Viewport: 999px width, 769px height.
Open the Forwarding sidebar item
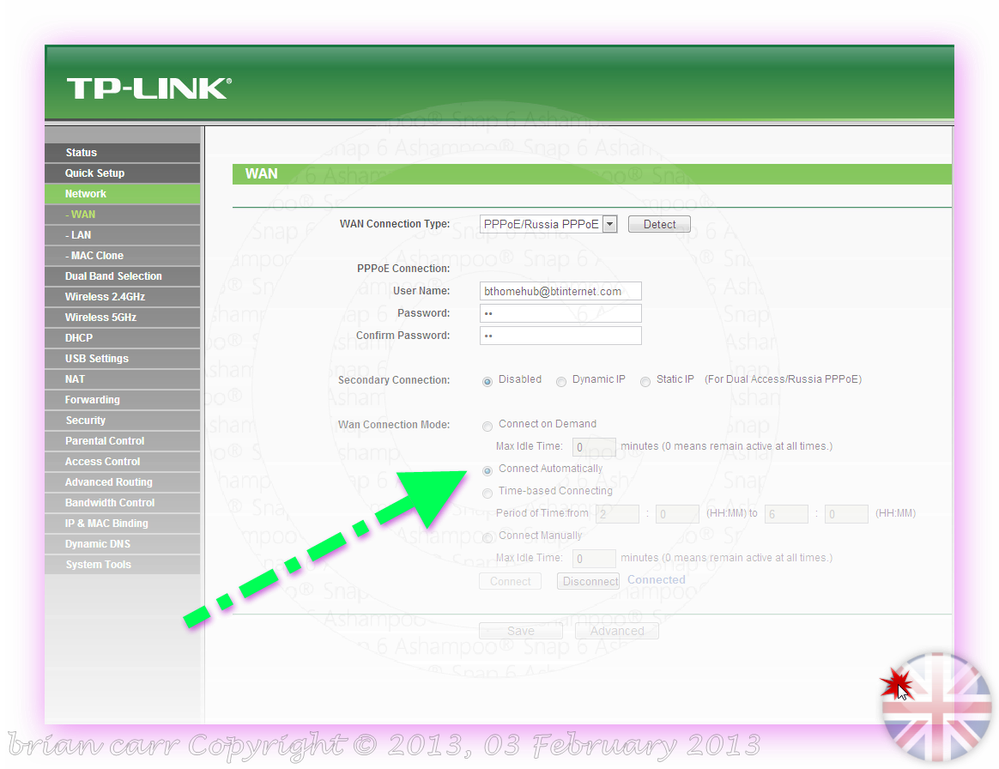(x=122, y=399)
